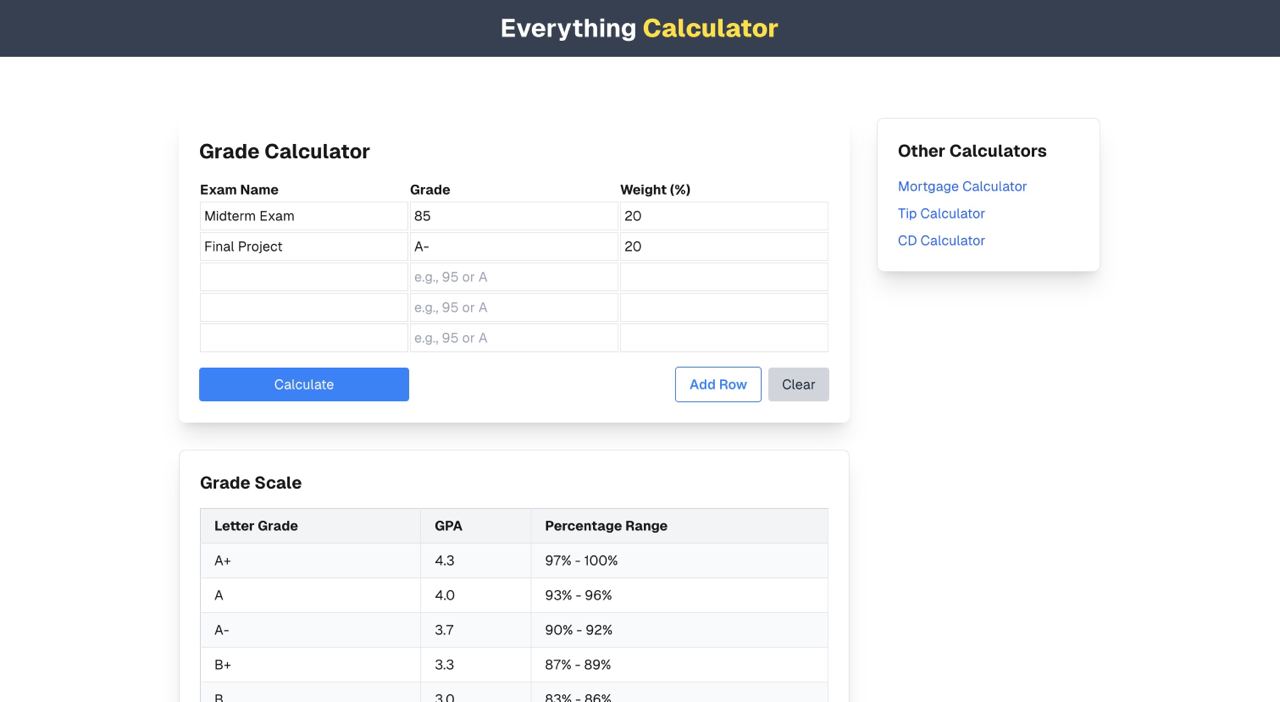Click the third row exam name field
Image resolution: width=1280 pixels, height=702 pixels.
click(x=304, y=278)
